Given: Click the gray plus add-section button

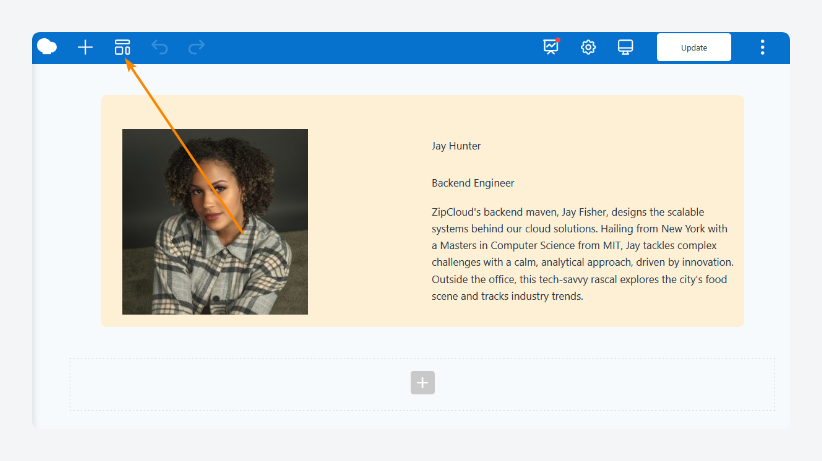Looking at the screenshot, I should pos(423,383).
